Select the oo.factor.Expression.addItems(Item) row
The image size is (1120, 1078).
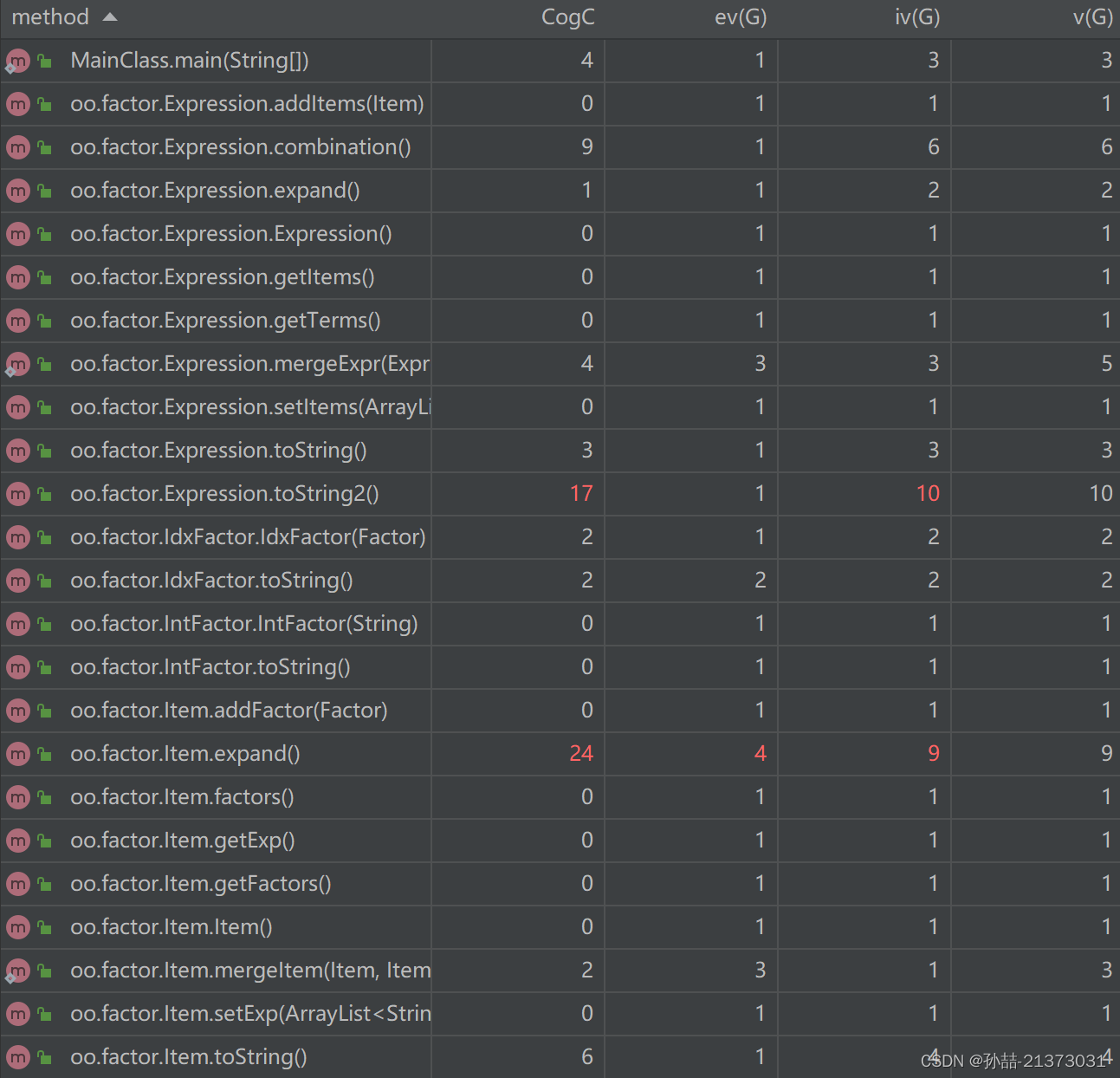[x=560, y=104]
